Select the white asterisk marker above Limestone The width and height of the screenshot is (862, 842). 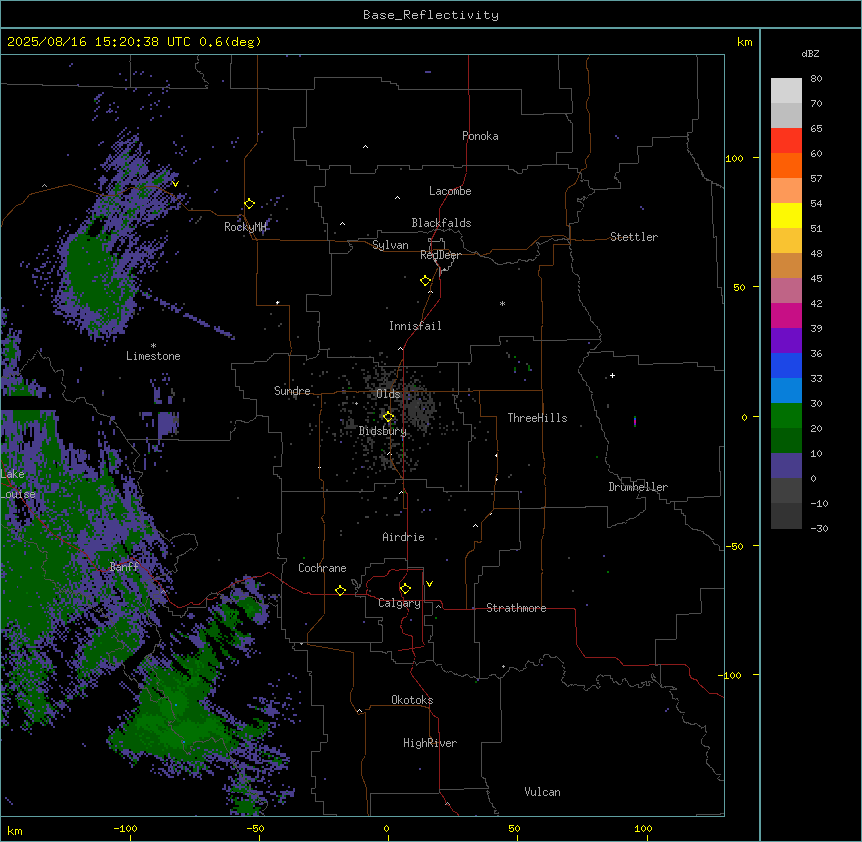[153, 346]
